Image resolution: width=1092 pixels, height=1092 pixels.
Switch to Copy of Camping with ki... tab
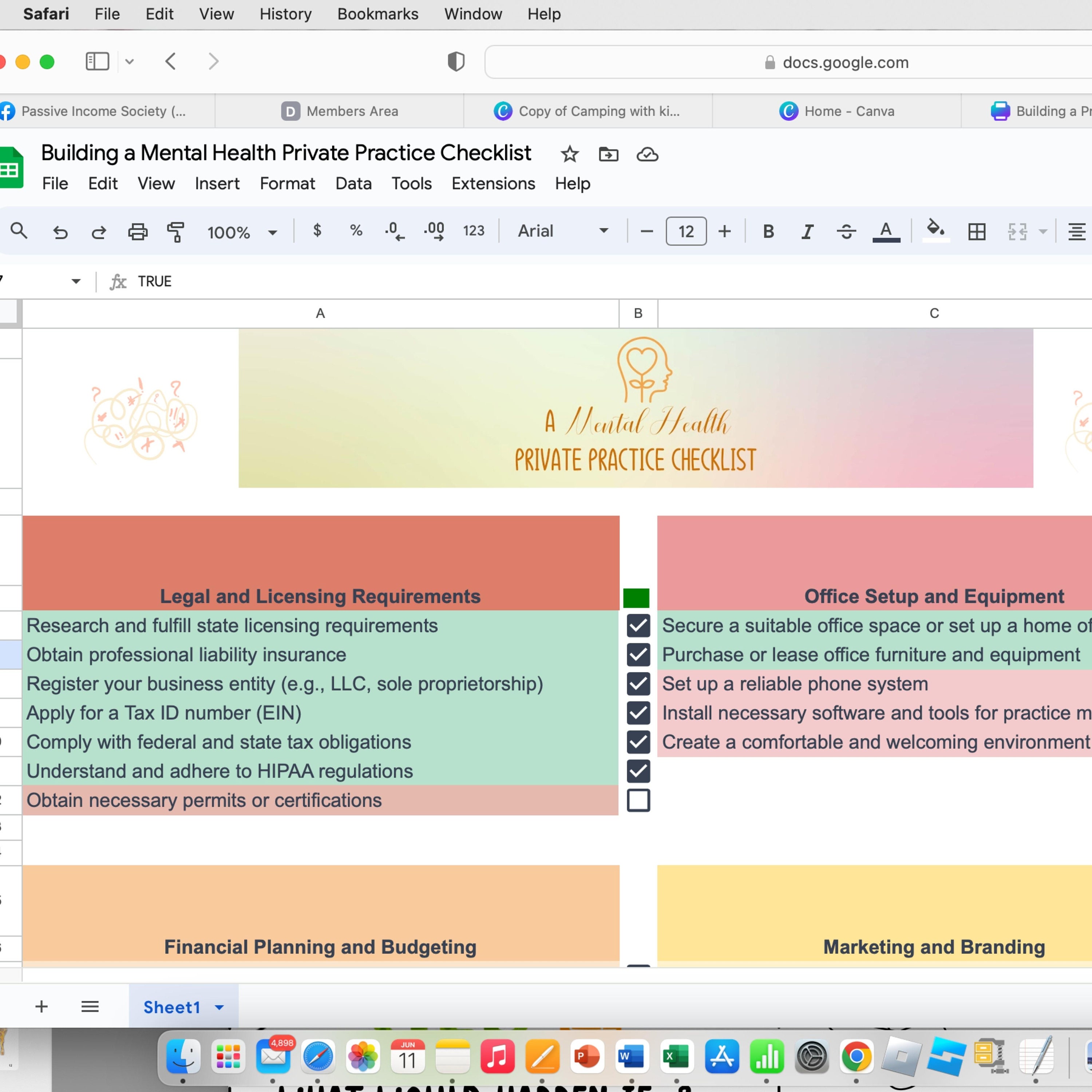[588, 111]
